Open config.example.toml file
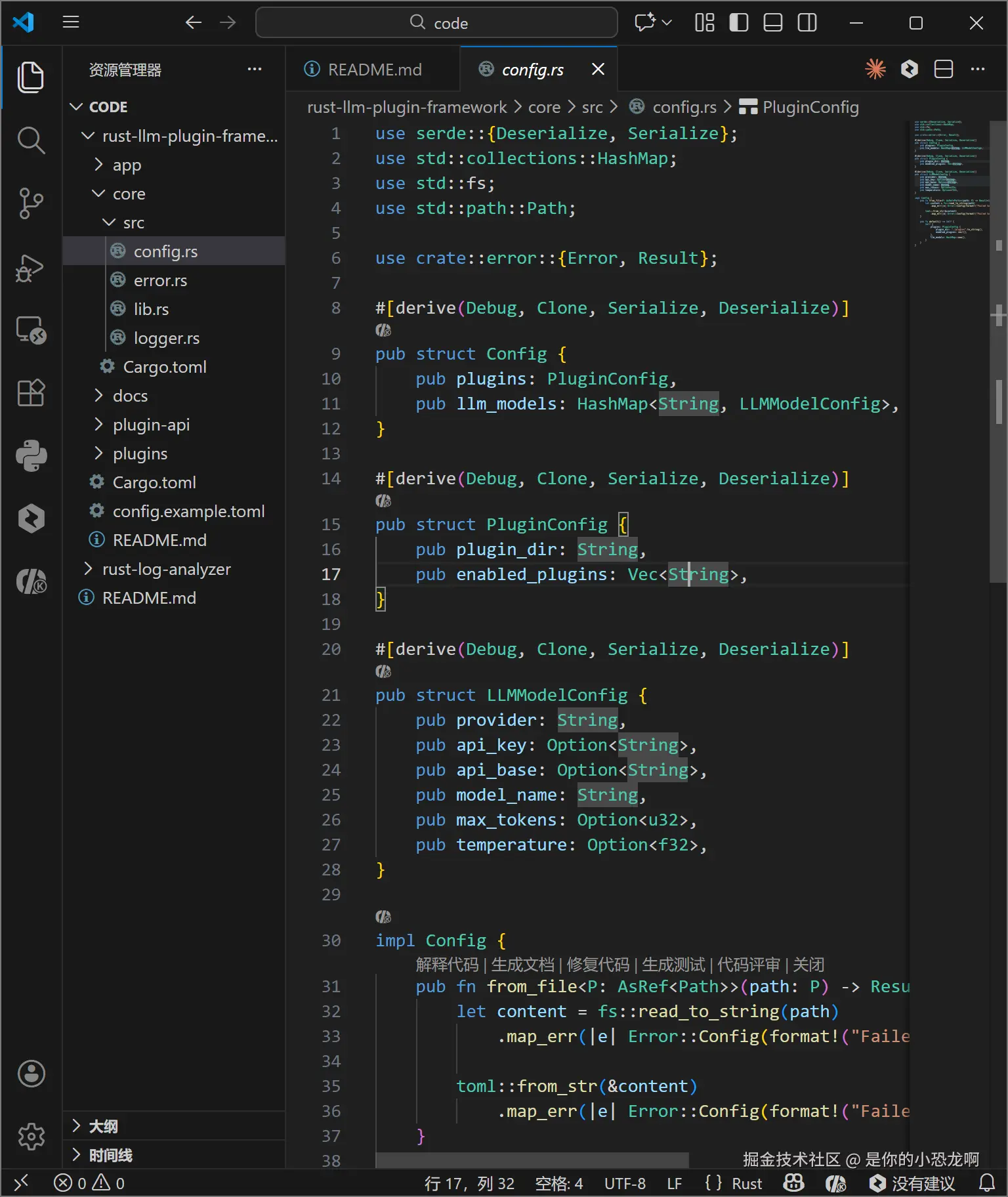Screen dimensions: 1008x1197 pos(174,511)
